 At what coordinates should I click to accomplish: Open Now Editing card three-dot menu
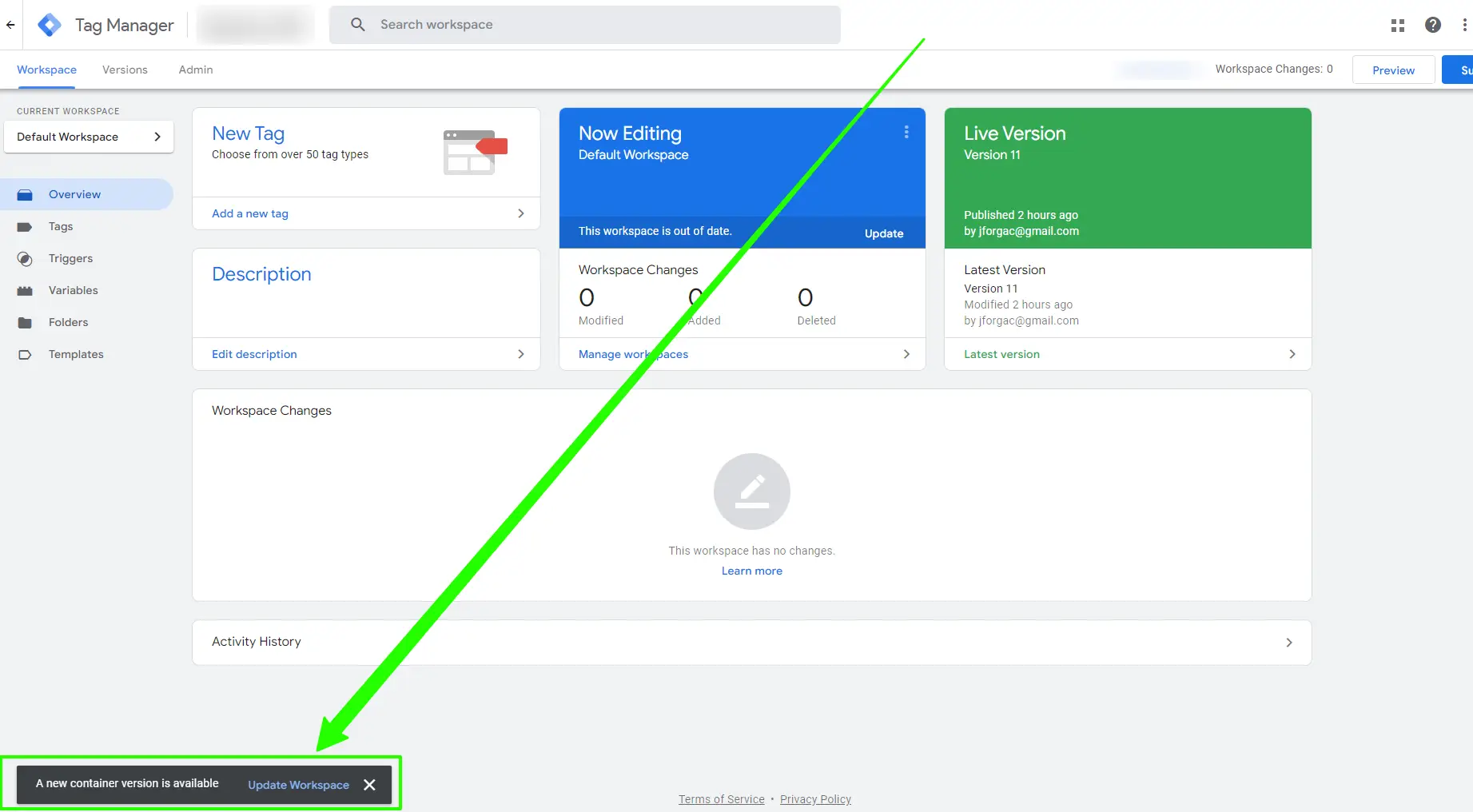[x=906, y=132]
